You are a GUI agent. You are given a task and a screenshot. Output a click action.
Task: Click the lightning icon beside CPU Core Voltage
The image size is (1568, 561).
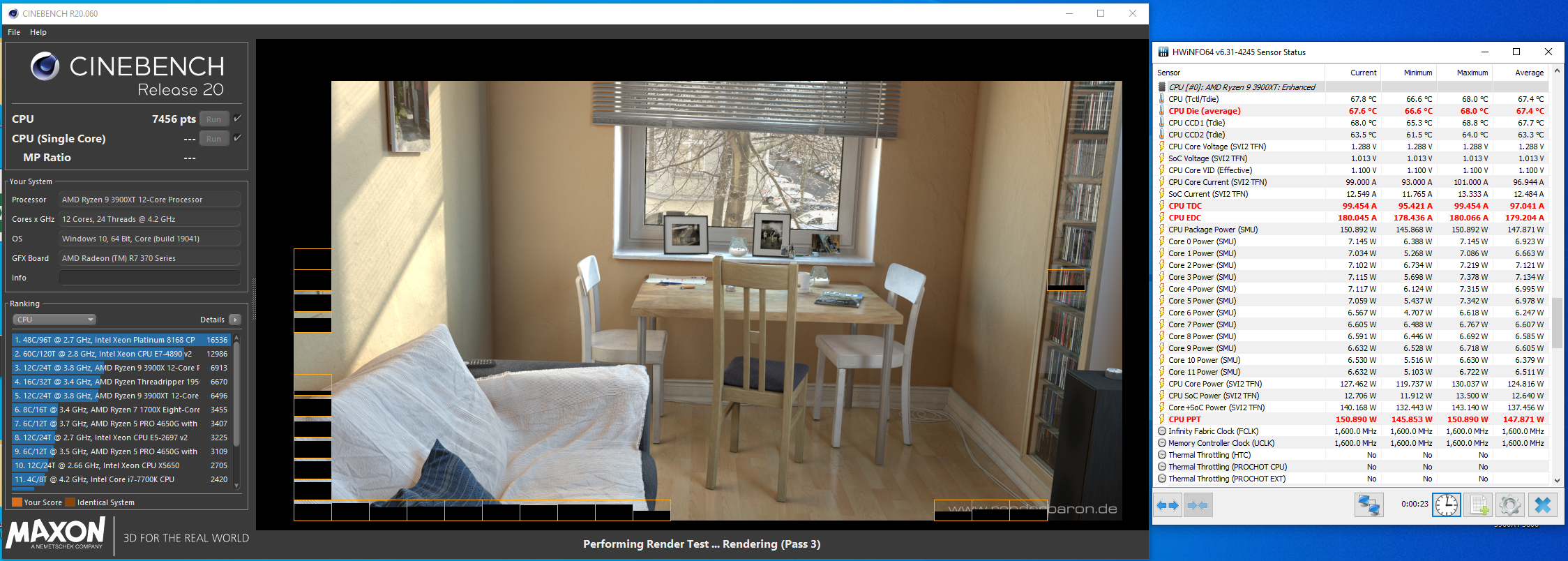click(1162, 147)
